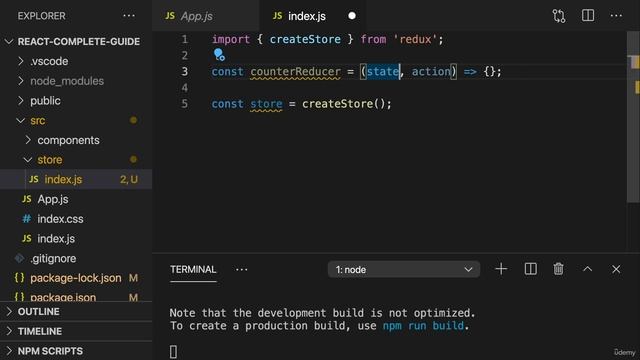
Task: Open the terminal selector dropdown '1: node'
Action: [x=404, y=269]
